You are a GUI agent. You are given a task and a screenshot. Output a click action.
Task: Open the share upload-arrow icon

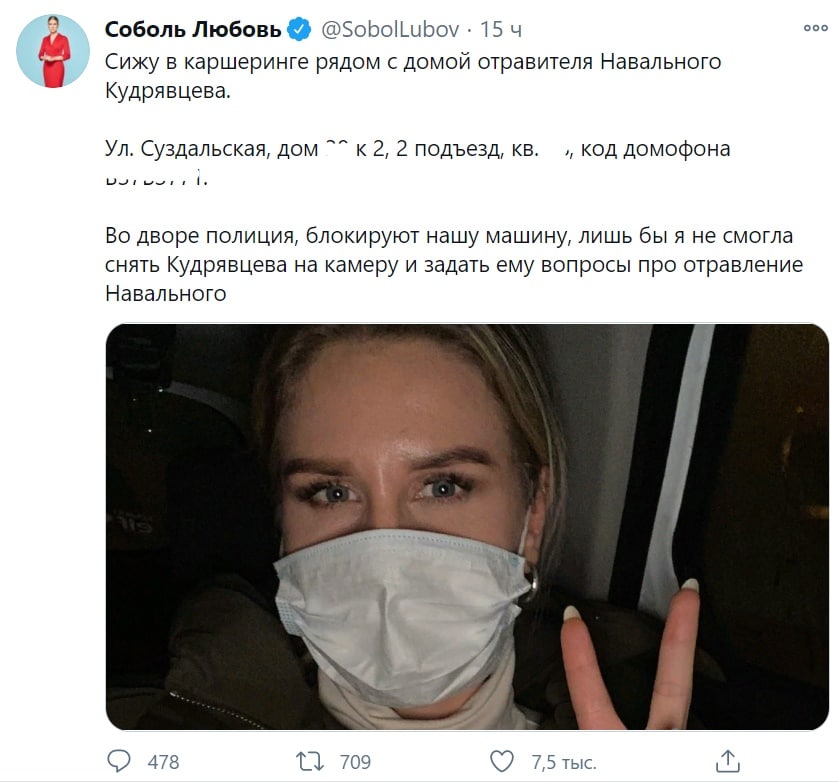point(728,761)
